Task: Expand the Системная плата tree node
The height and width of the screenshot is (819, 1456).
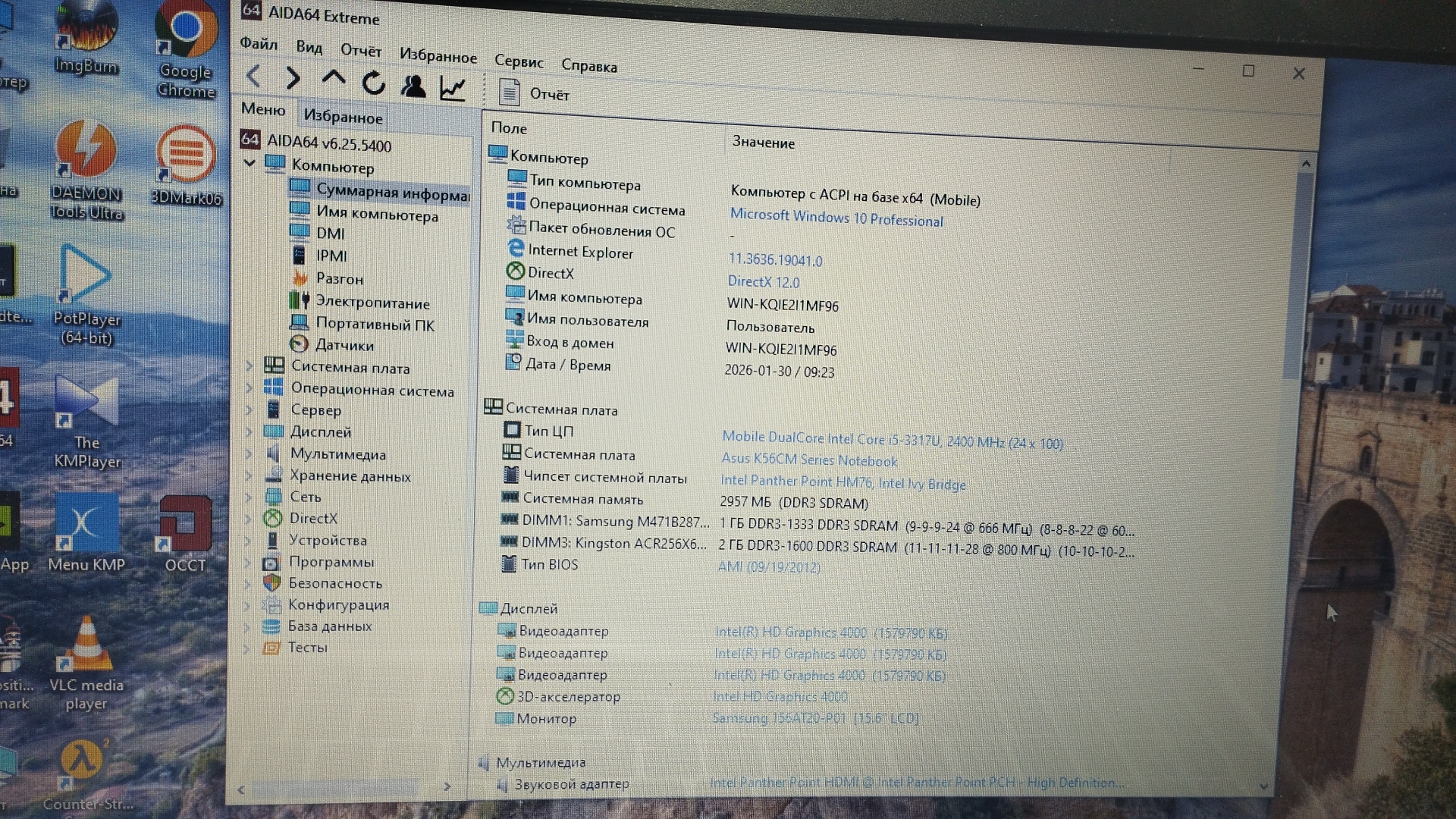Action: (249, 366)
